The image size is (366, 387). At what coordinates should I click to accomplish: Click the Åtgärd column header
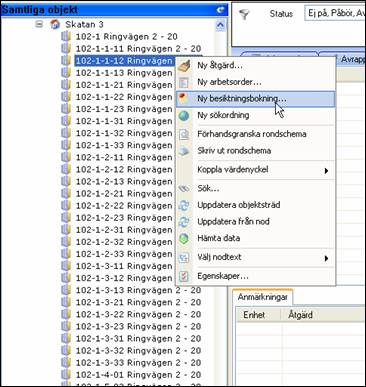coord(300,315)
